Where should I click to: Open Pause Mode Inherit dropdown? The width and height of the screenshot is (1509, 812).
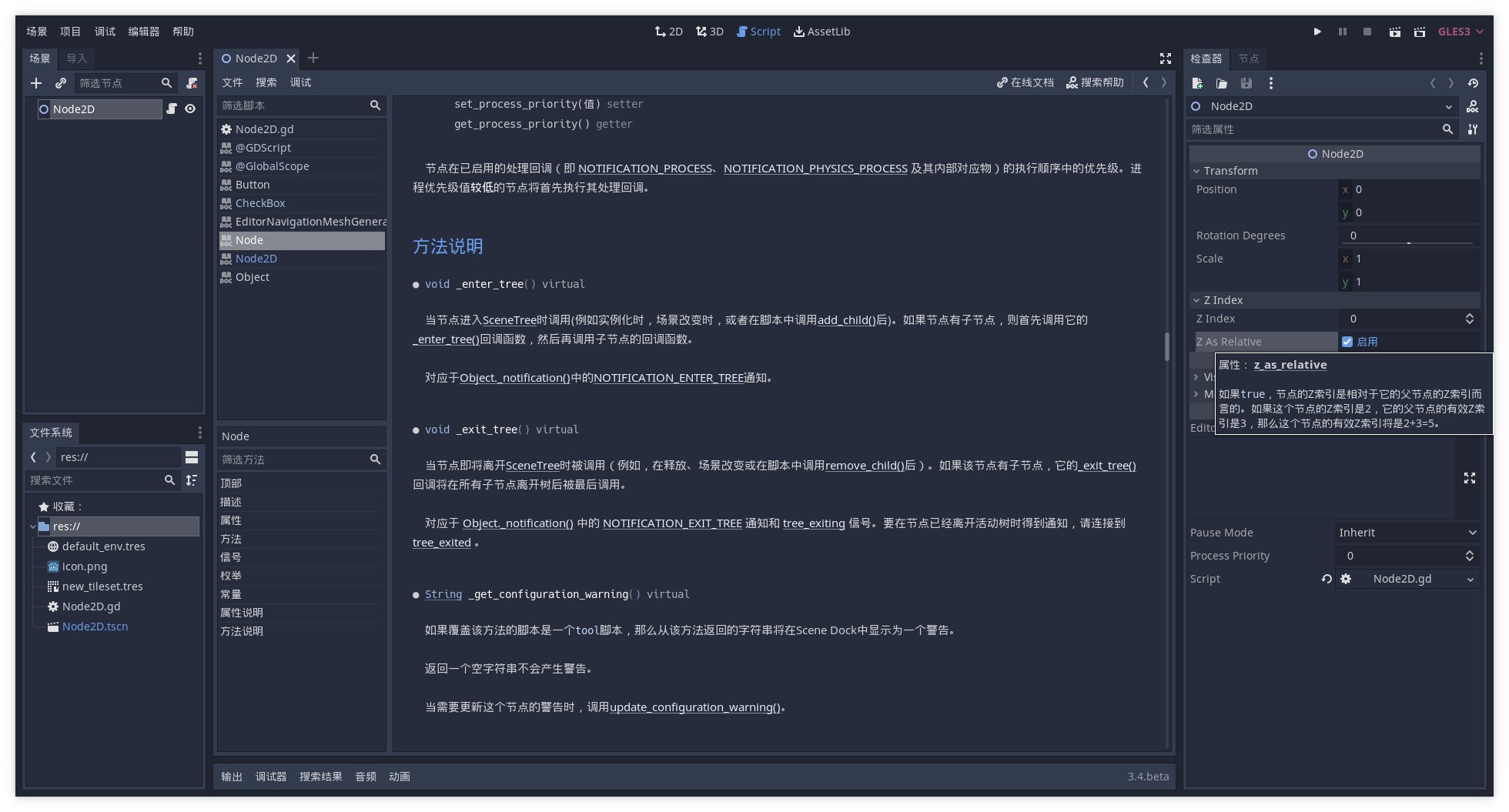tap(1407, 533)
